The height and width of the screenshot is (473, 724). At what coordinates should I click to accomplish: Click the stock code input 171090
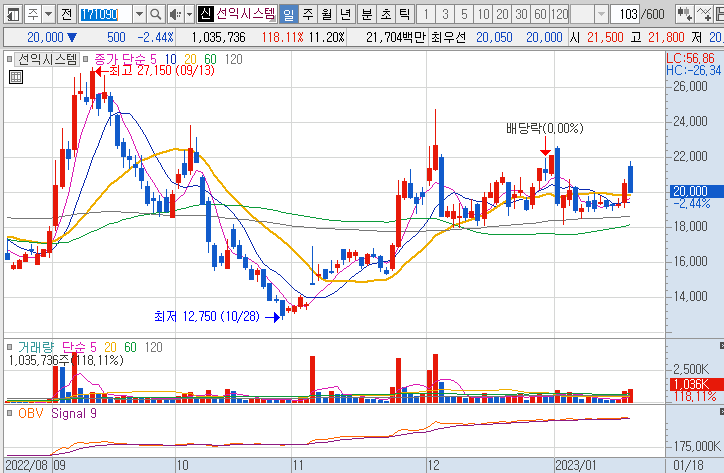click(x=105, y=14)
